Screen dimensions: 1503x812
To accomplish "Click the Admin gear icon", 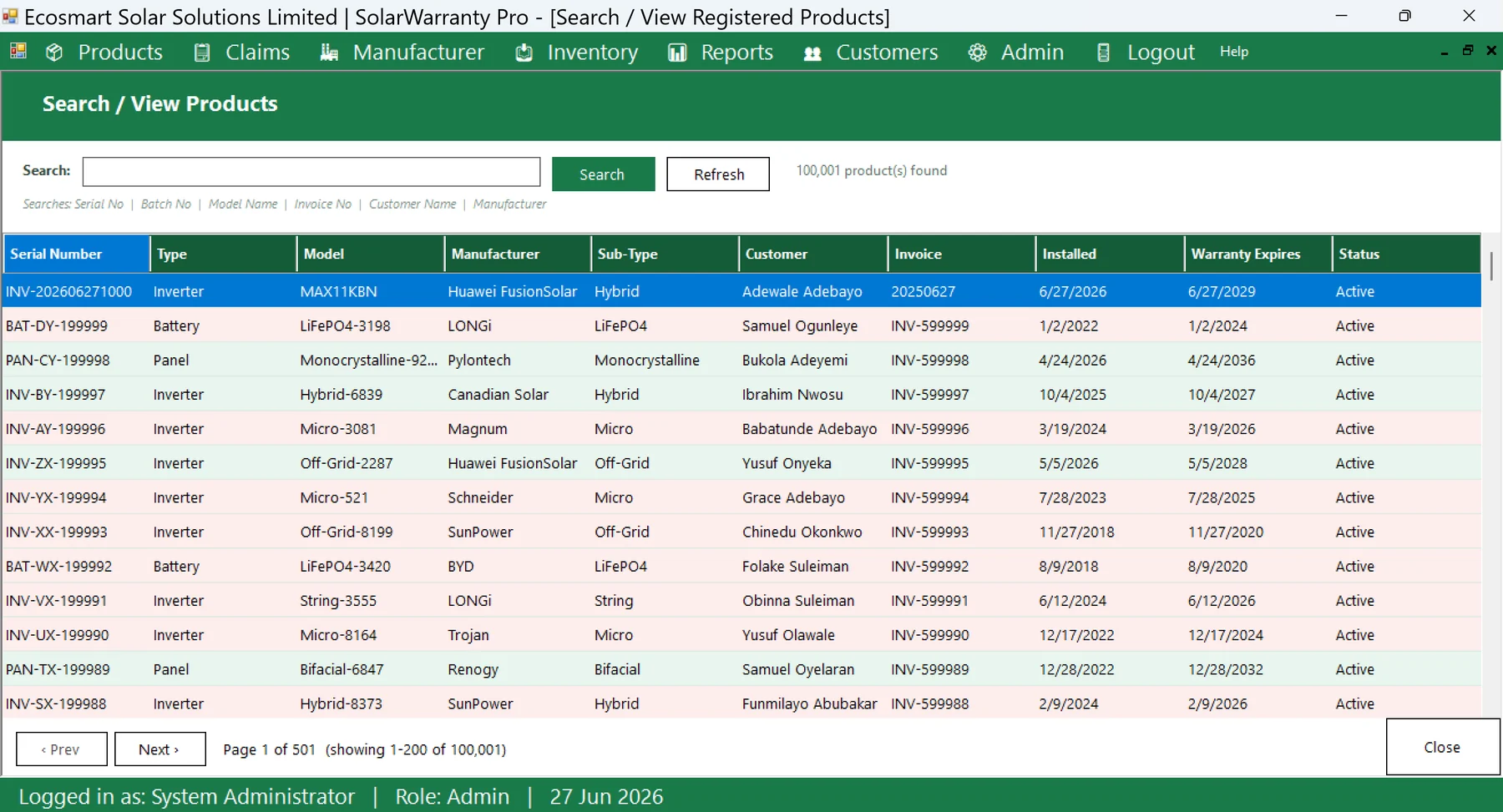I will tap(977, 53).
